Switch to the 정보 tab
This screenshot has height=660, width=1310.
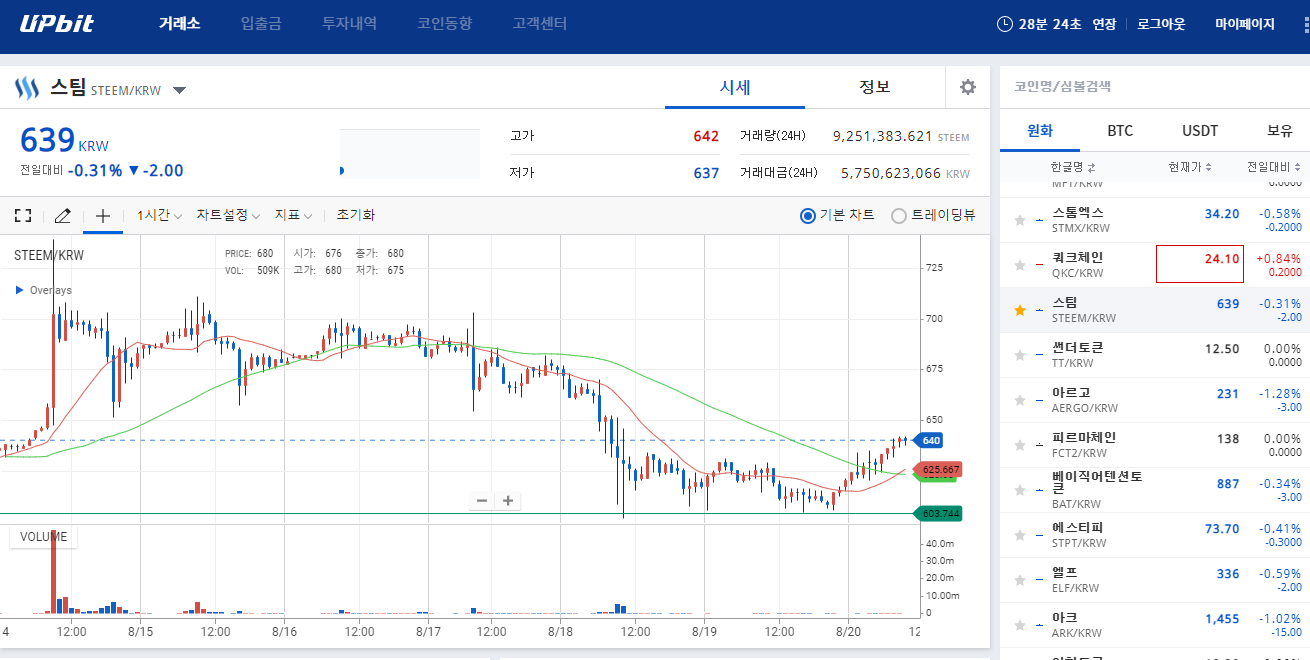874,87
